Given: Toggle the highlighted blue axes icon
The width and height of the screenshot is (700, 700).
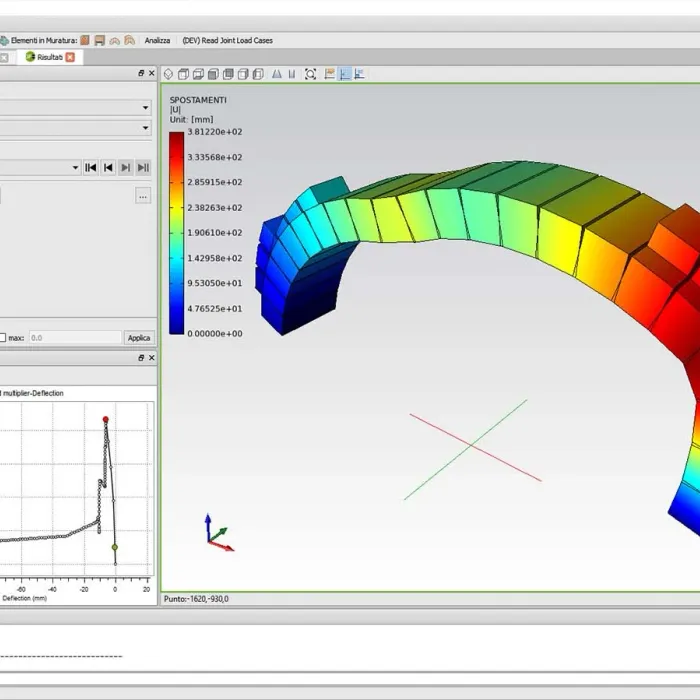Looking at the screenshot, I should 345,74.
